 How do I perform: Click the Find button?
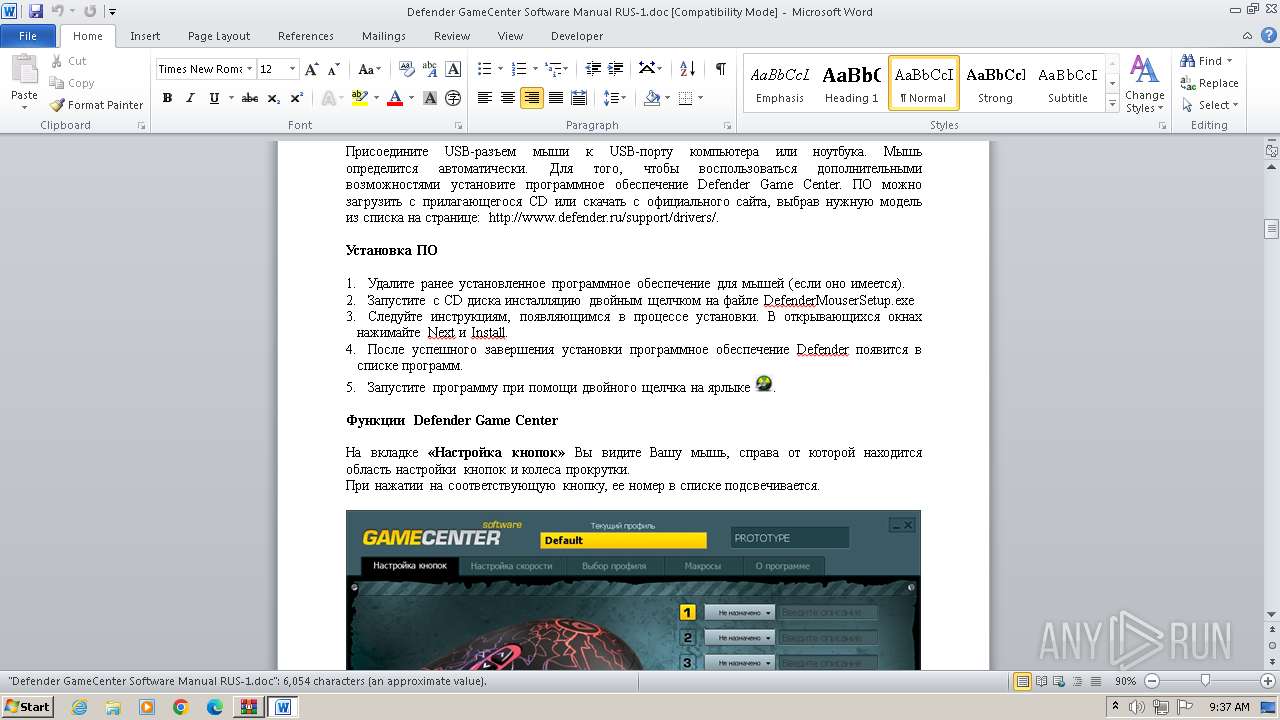click(x=1207, y=61)
